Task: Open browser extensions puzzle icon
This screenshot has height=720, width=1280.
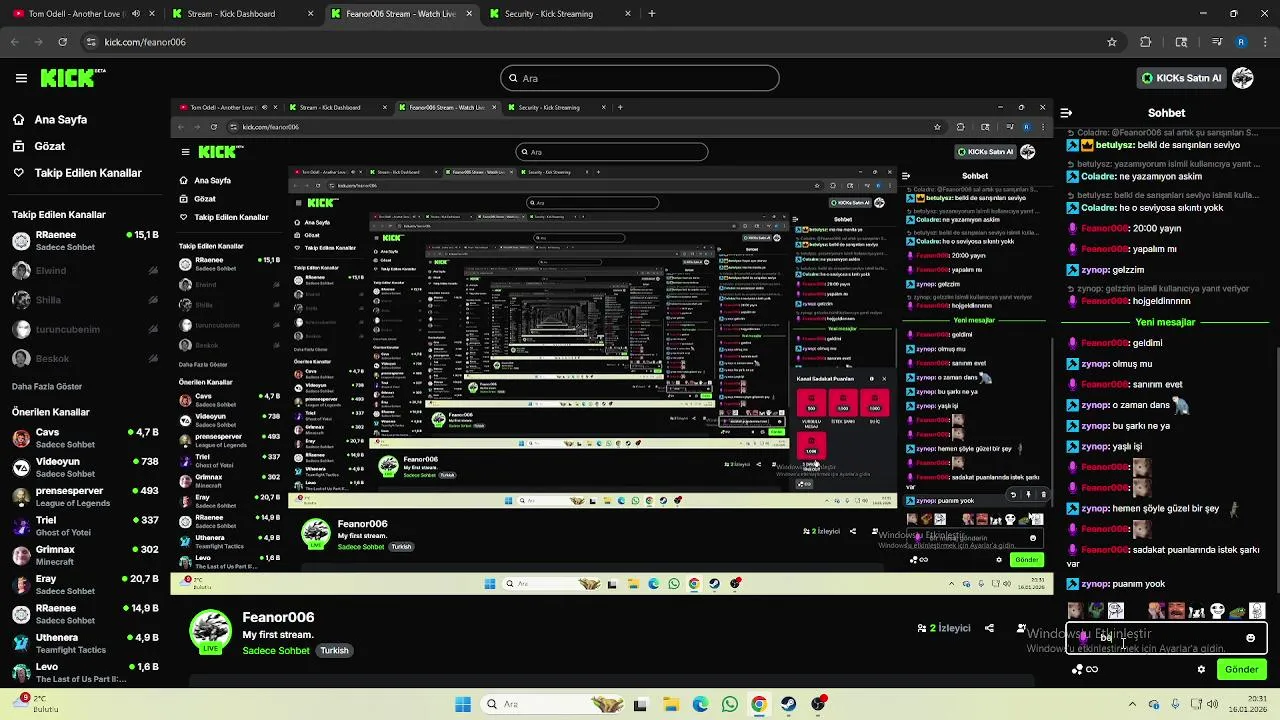Action: pos(1145,42)
